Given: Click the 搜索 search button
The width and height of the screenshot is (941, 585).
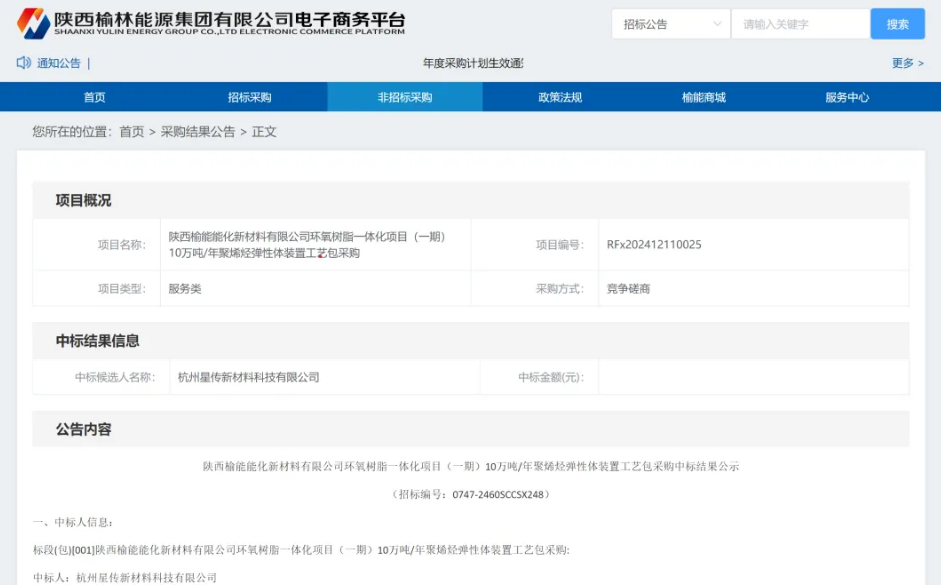Looking at the screenshot, I should (897, 24).
